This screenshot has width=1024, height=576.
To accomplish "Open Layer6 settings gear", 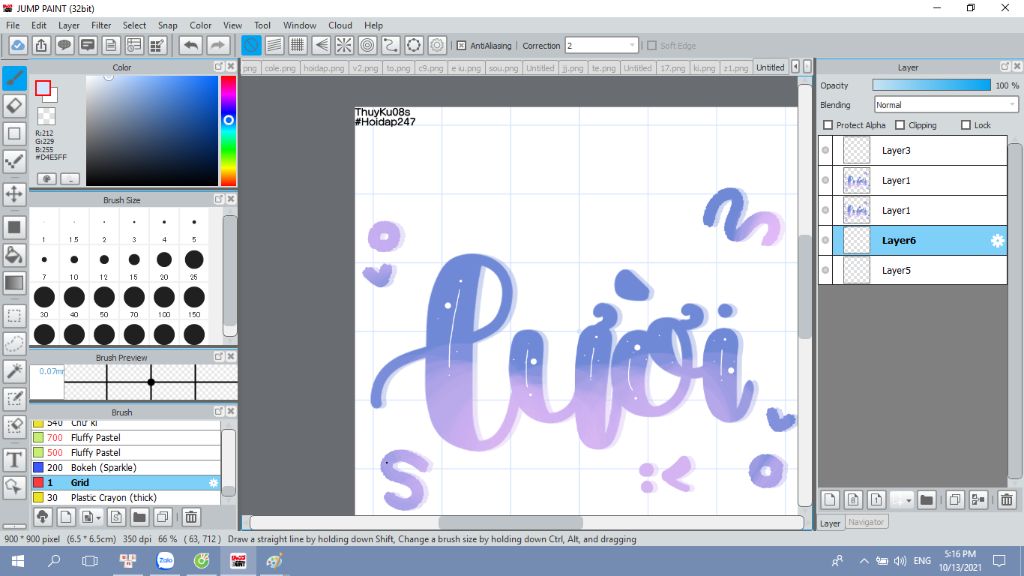I will pyautogui.click(x=997, y=241).
